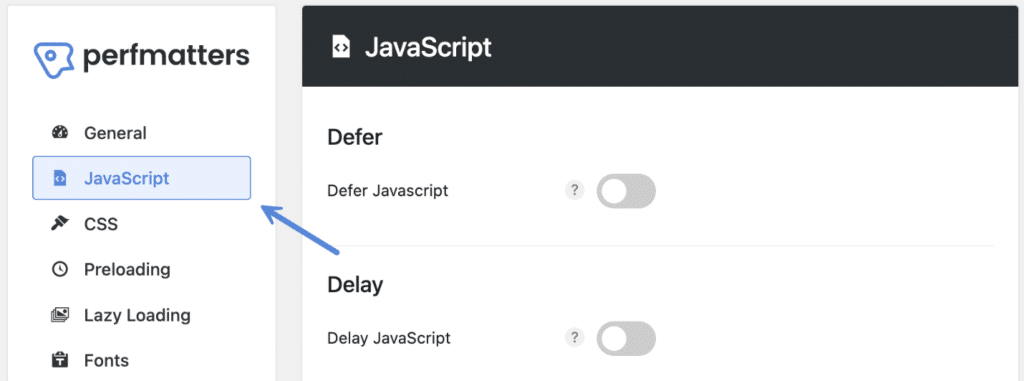This screenshot has width=1024, height=381.
Task: Click the Preloading clock icon
Action: pos(60,269)
